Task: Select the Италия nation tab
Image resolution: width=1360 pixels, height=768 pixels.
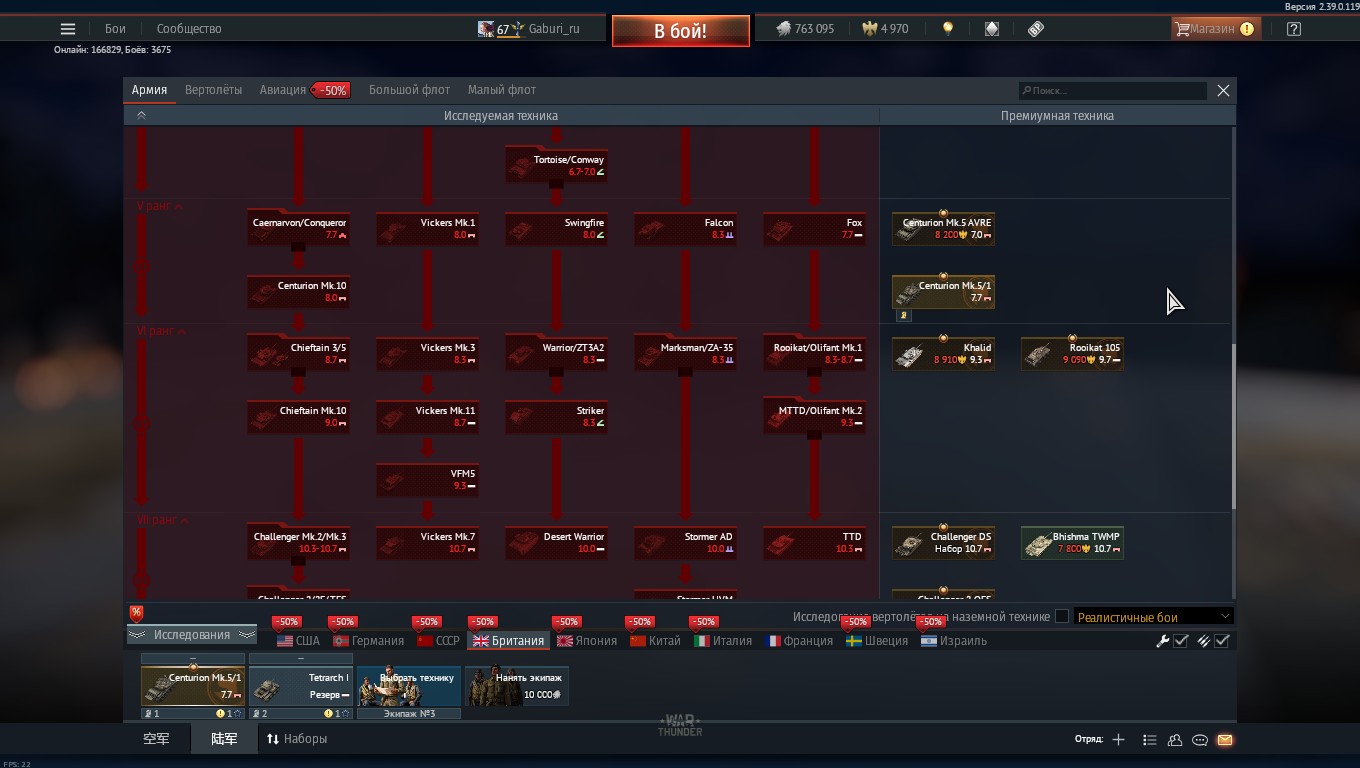Action: (x=723, y=641)
